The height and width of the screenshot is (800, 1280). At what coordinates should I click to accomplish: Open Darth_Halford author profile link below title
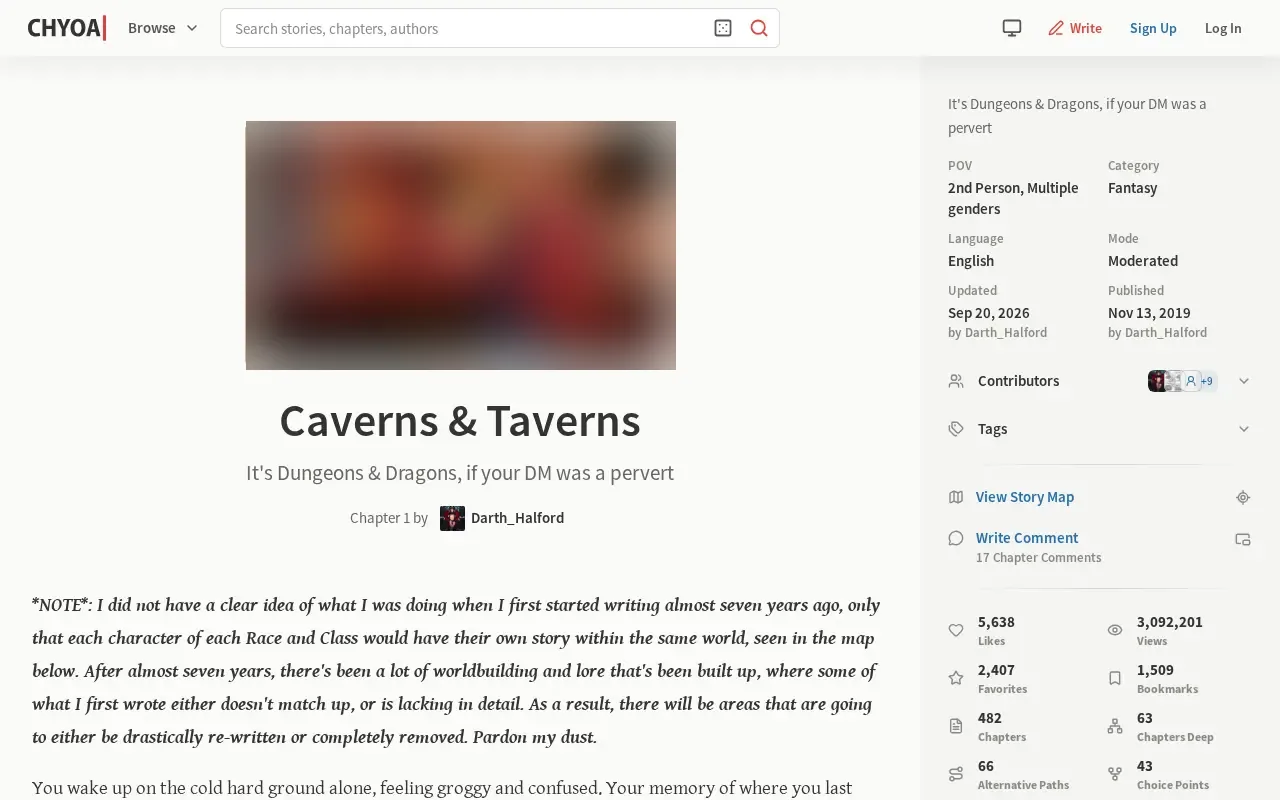[x=517, y=518]
